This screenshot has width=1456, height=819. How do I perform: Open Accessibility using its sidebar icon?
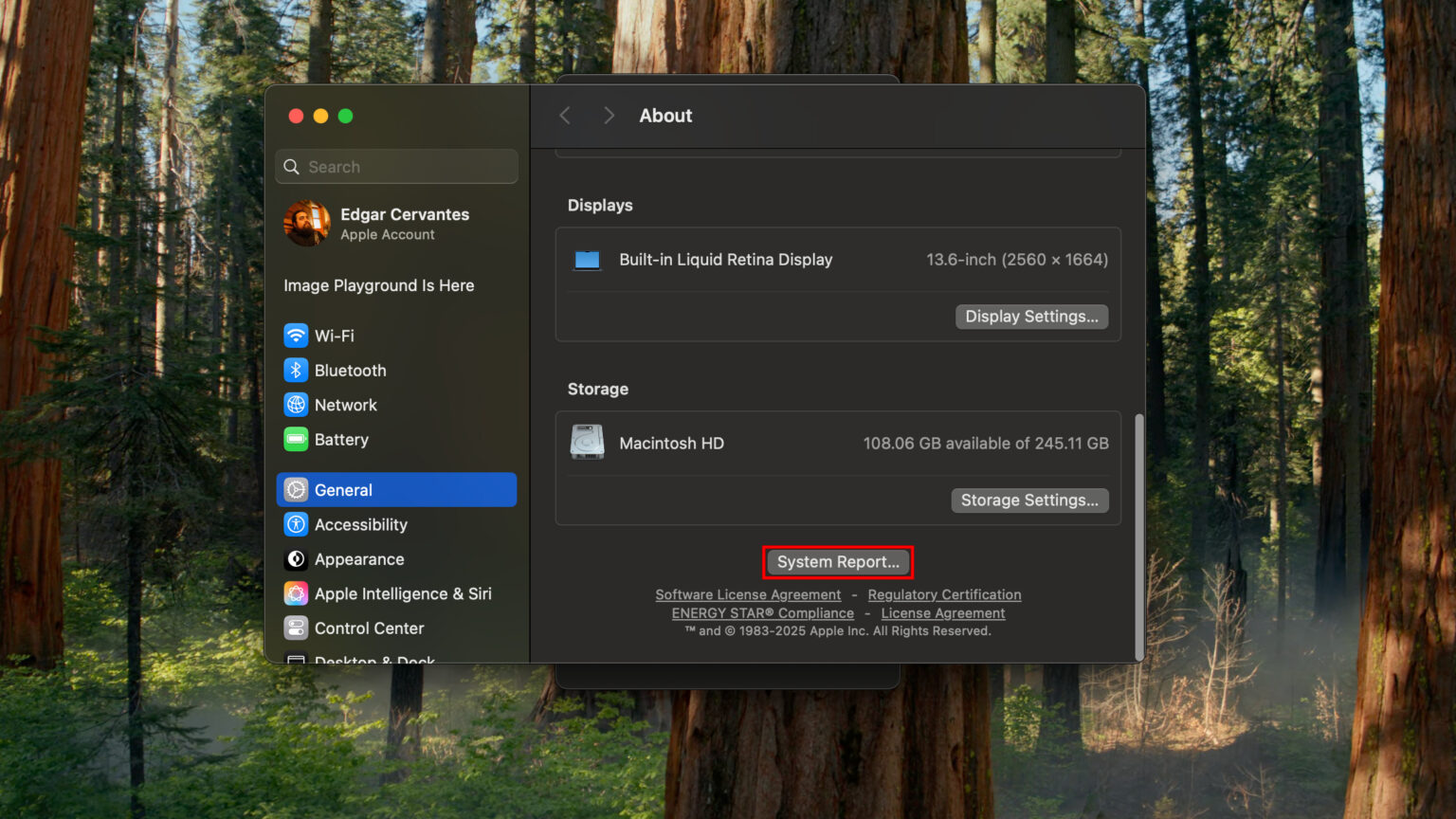point(296,524)
